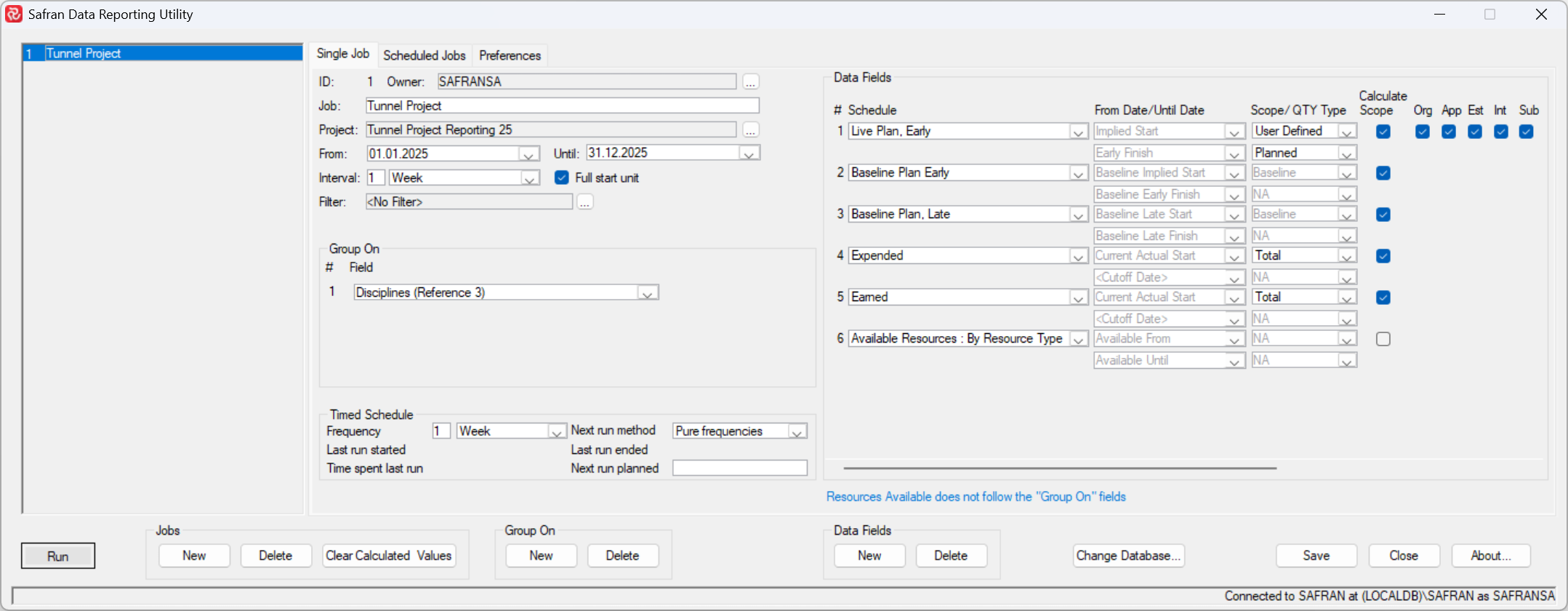Open the Filter ellipsis browse button
The height and width of the screenshot is (611, 1568).
point(584,202)
